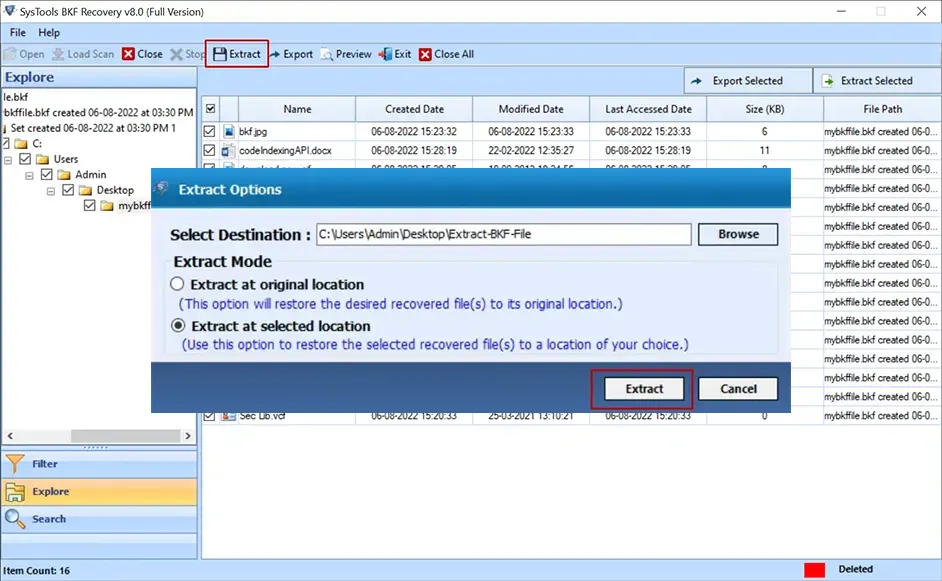Click the Extract Selected button
Image resolution: width=942 pixels, height=581 pixels.
[x=877, y=81]
